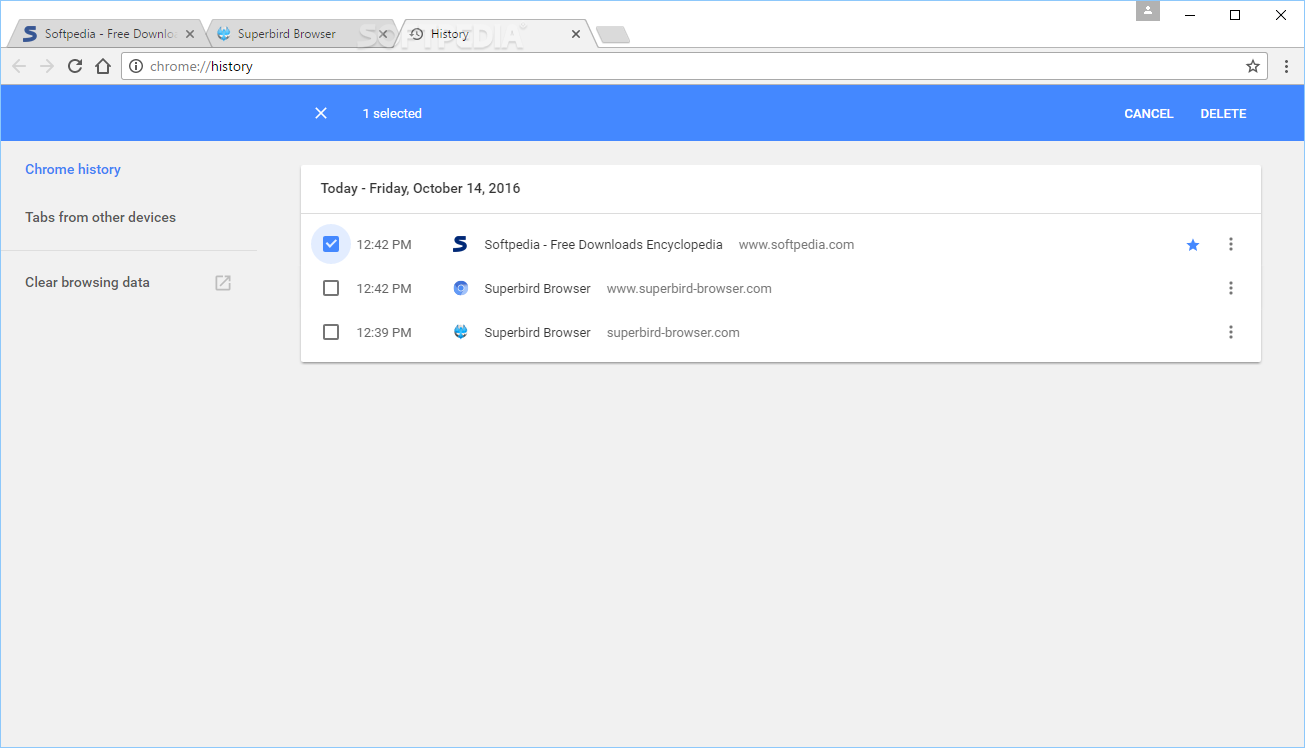Click favicon of www.superbird-browser.com entry
Screen dimensions: 1305x748
pyautogui.click(x=460, y=288)
